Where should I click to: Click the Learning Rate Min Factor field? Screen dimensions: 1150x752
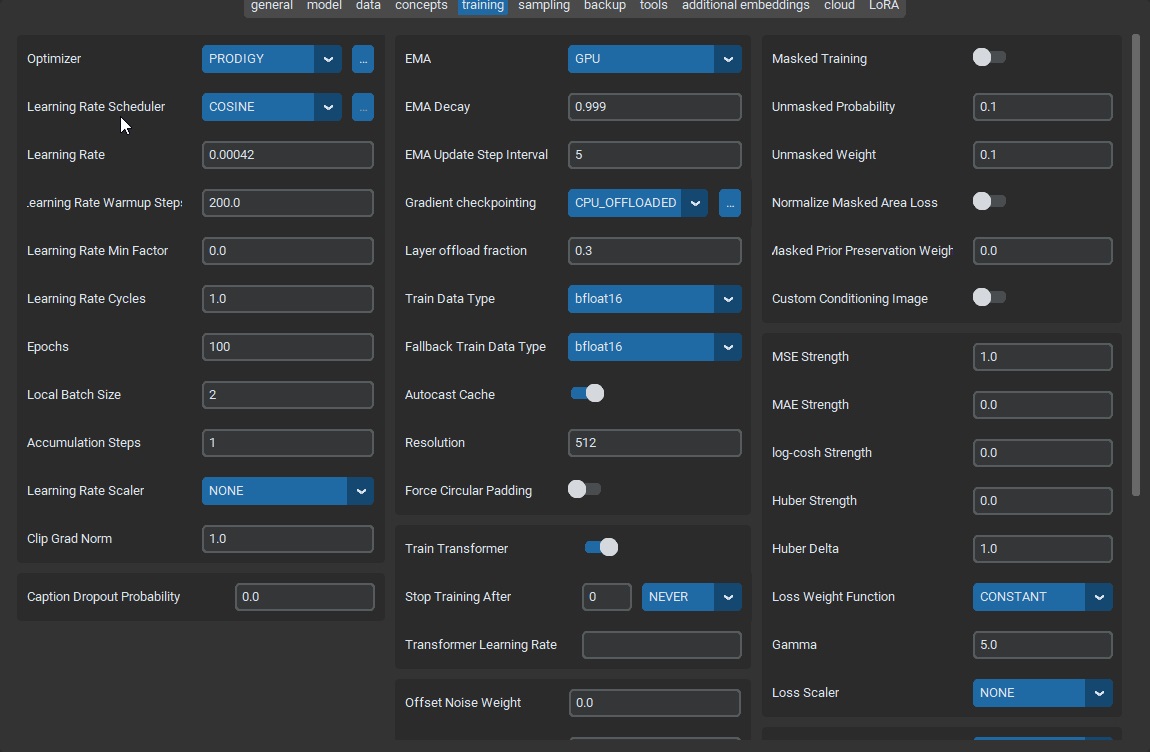click(288, 251)
